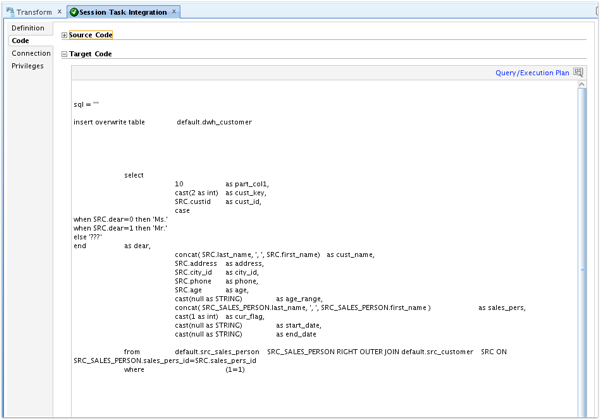Open the Connection side tab

coord(31,53)
